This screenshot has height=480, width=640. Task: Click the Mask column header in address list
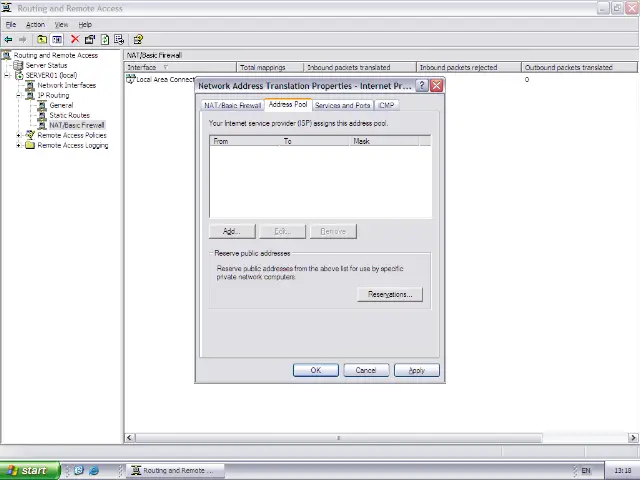[384, 141]
